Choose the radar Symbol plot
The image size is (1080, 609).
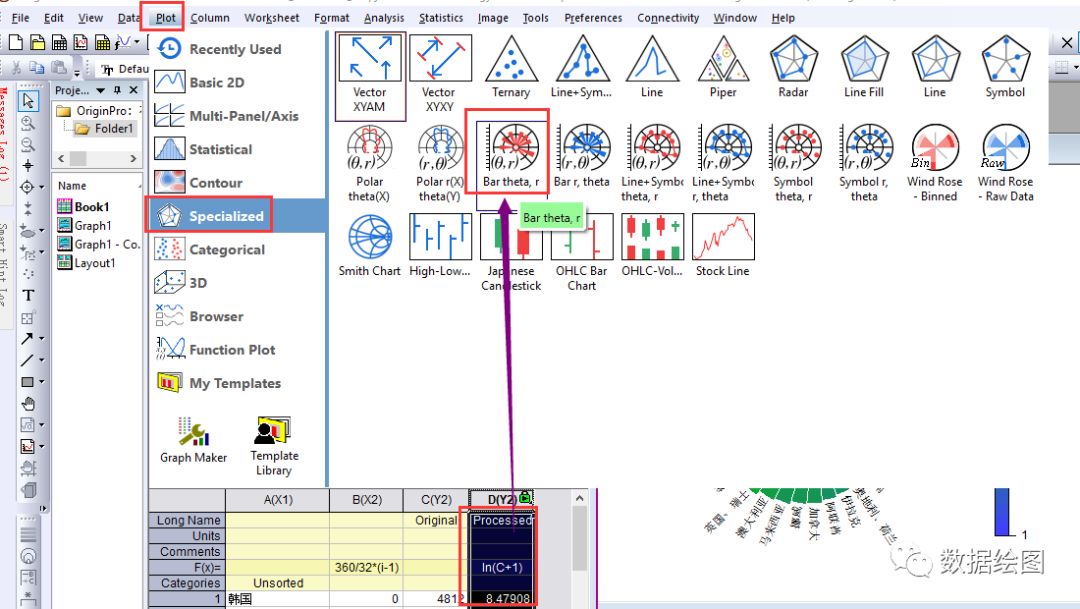[1005, 68]
